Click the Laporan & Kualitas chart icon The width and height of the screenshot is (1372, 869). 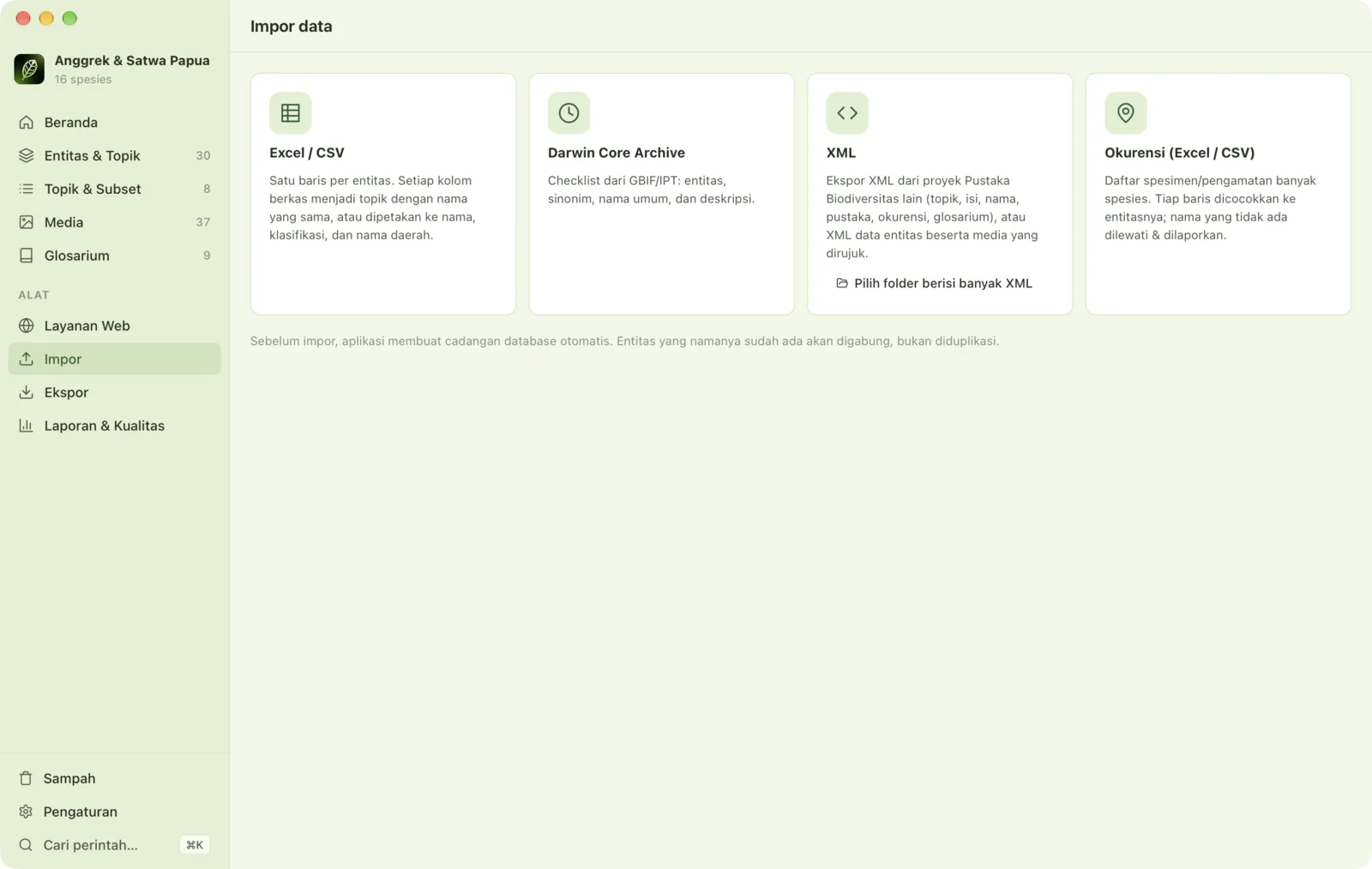[27, 425]
